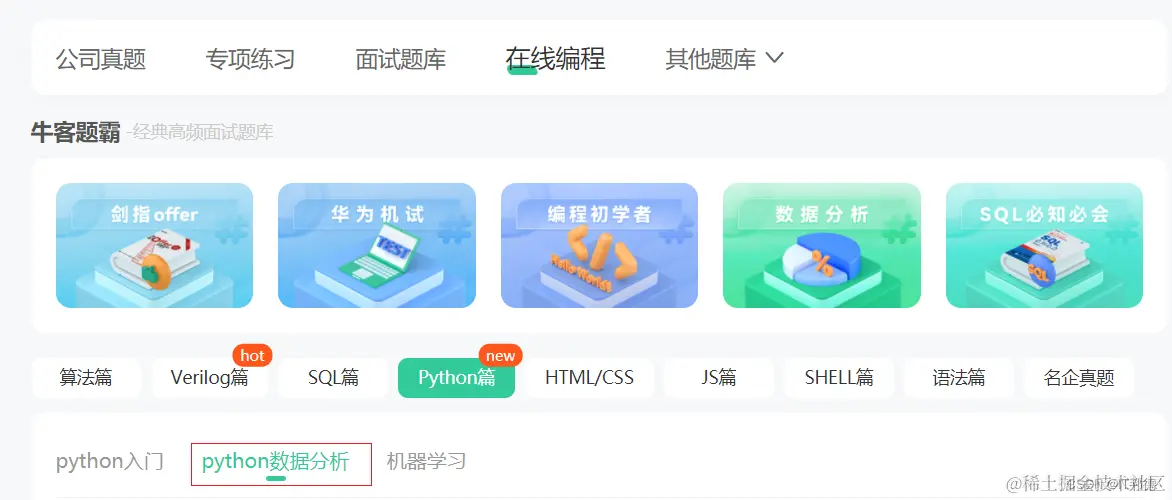Select the 算法篇 category
The image size is (1172, 500).
86,377
